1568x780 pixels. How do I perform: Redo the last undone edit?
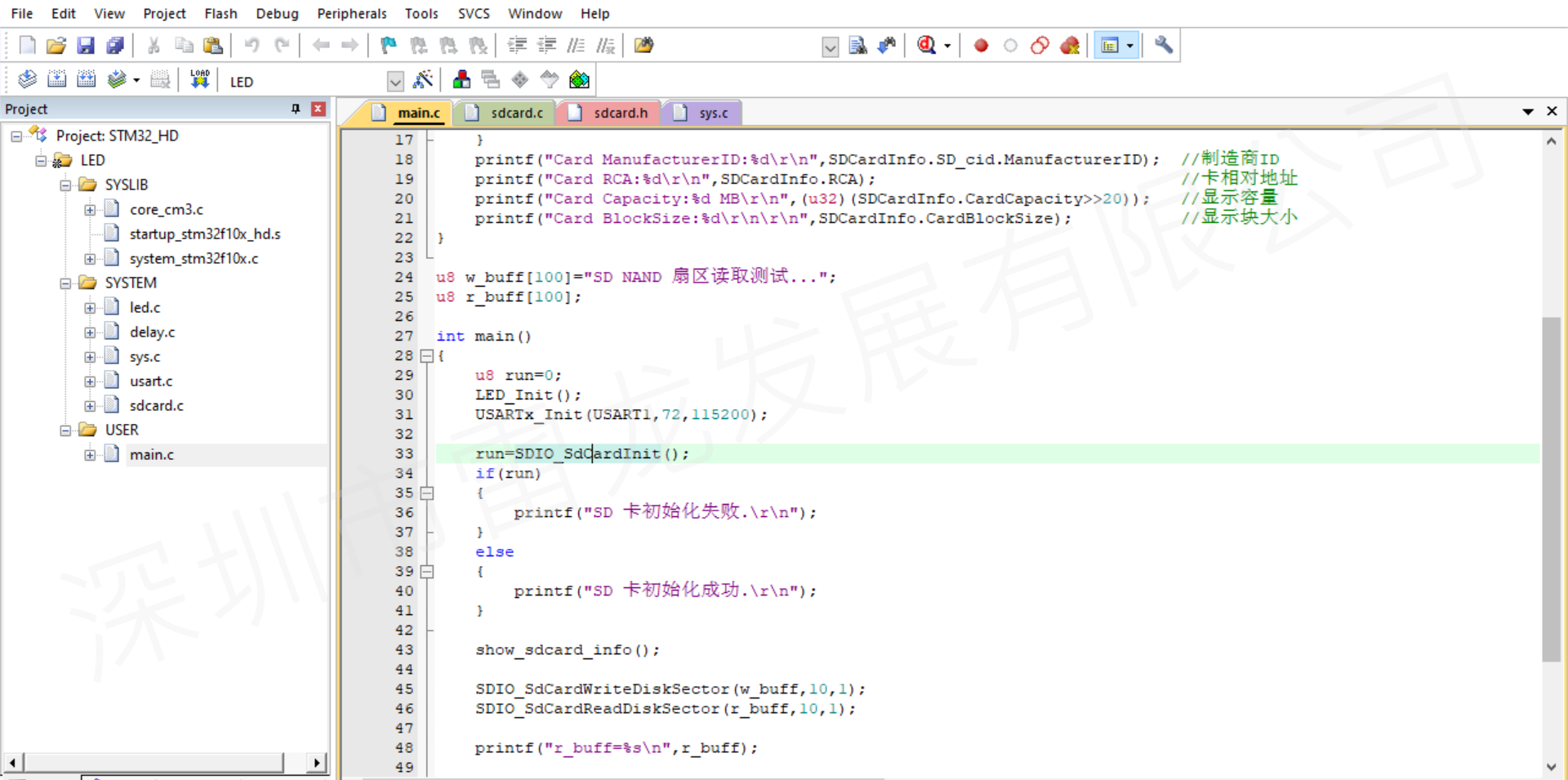click(282, 46)
